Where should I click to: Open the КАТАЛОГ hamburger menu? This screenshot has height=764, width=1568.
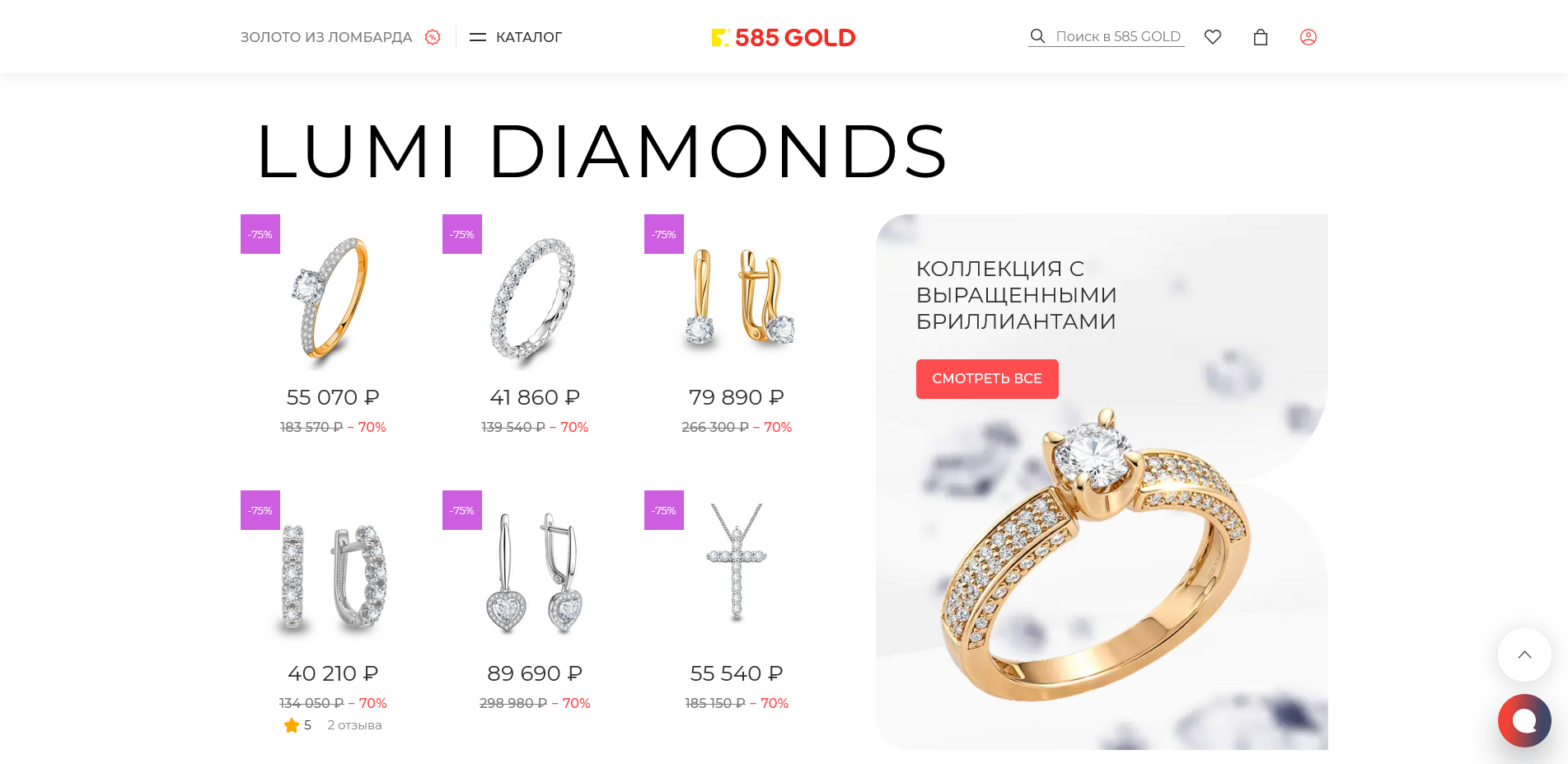(x=516, y=37)
